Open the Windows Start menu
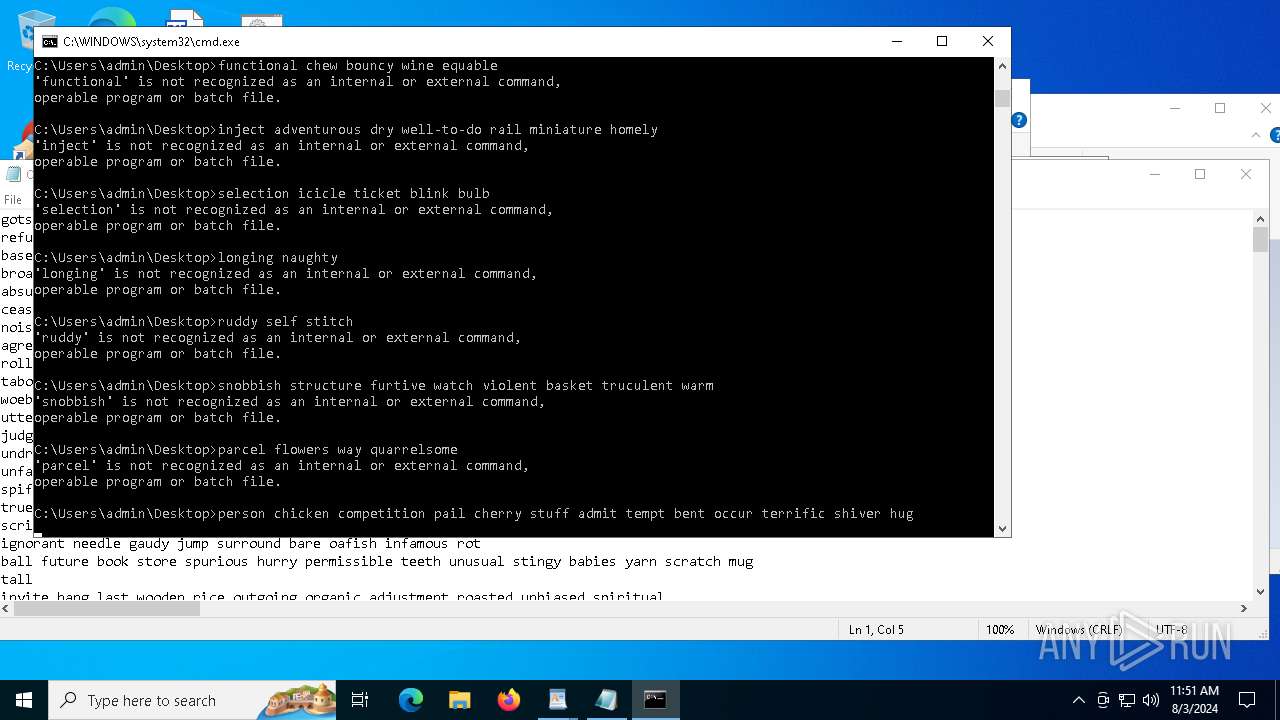The image size is (1280, 720). pyautogui.click(x=24, y=700)
